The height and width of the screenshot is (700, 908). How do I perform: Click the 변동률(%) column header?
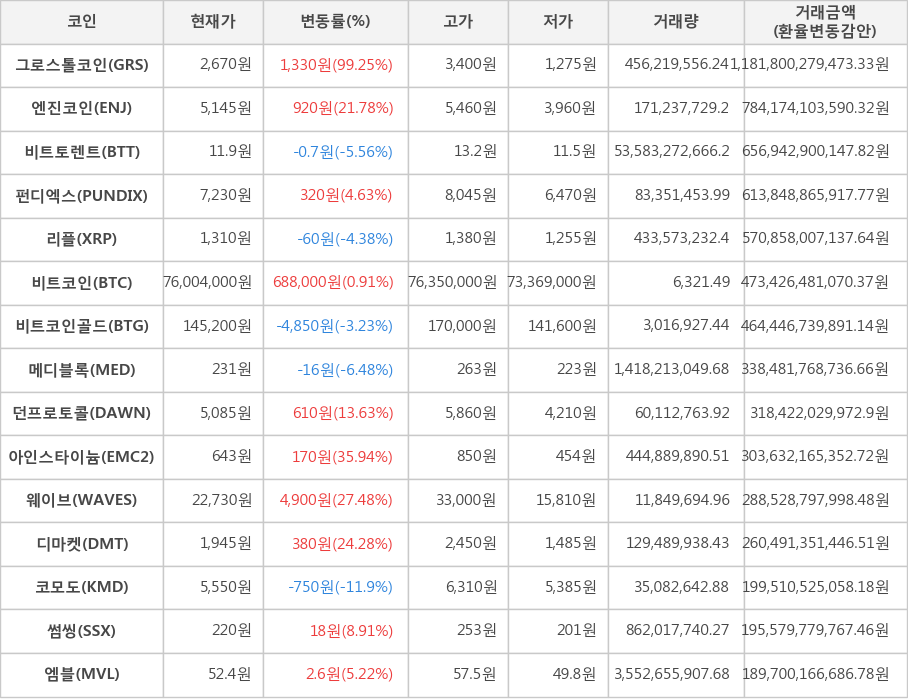pyautogui.click(x=335, y=21)
